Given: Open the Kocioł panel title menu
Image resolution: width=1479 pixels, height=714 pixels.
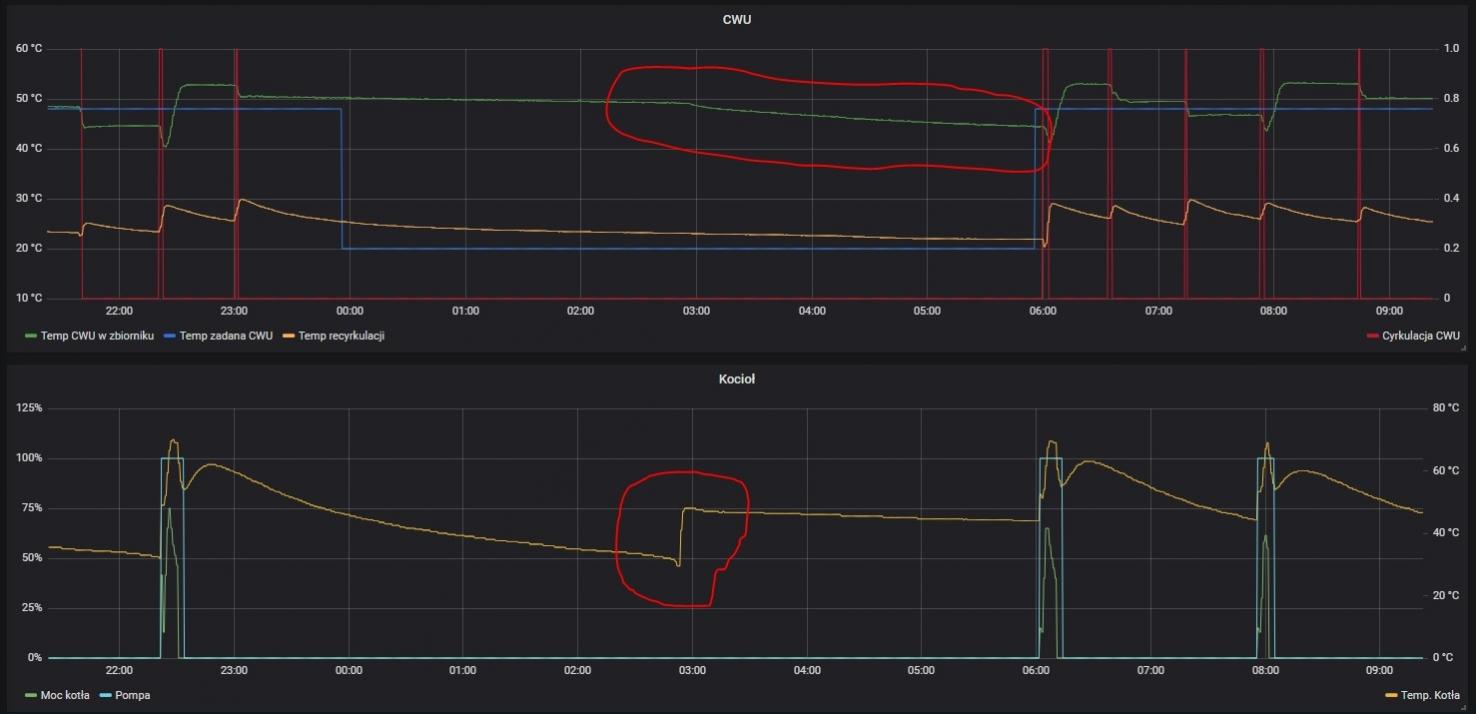Looking at the screenshot, I should click(737, 379).
